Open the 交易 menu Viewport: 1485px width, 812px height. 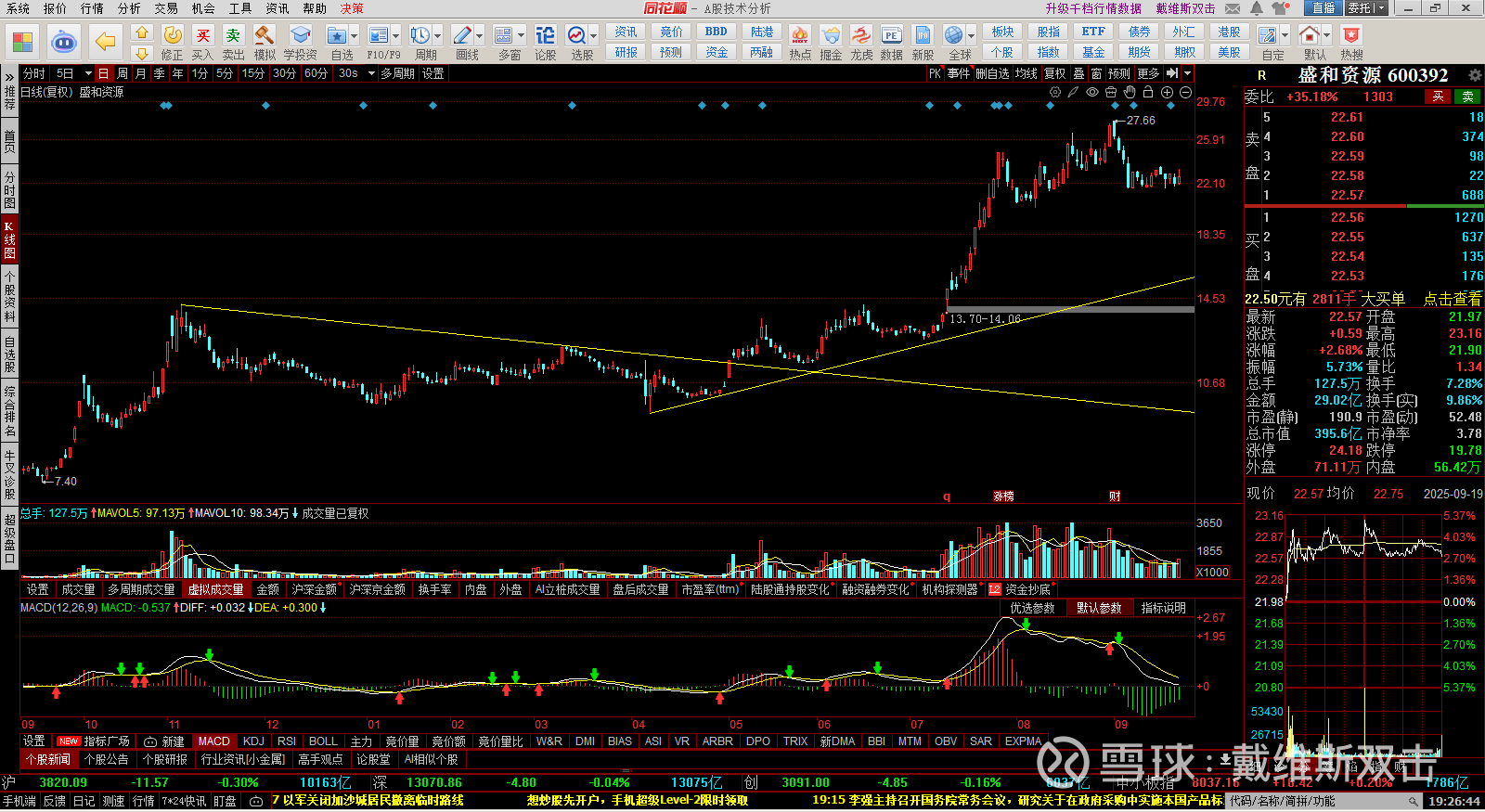point(166,8)
